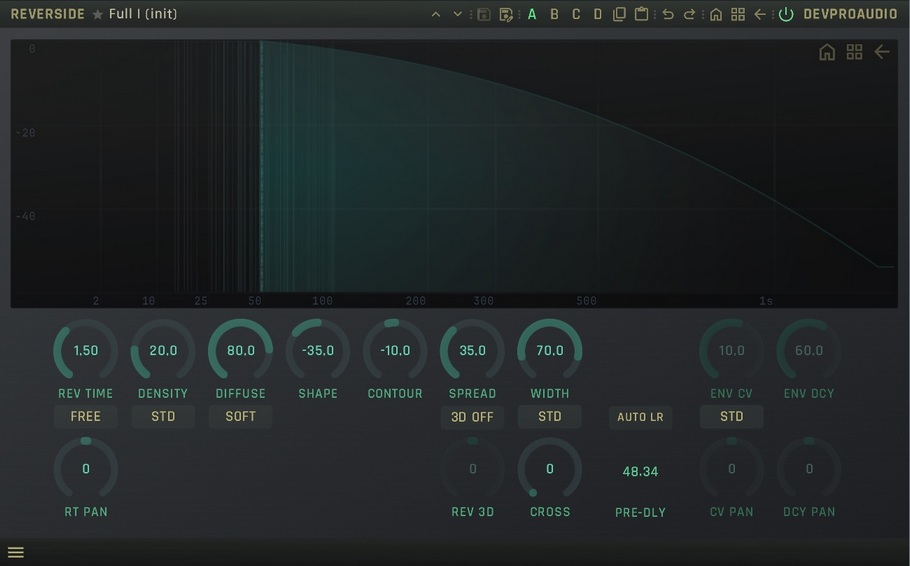Screen dimensions: 910x566
Task: Select previous preset with up chevron
Action: pyautogui.click(x=436, y=14)
